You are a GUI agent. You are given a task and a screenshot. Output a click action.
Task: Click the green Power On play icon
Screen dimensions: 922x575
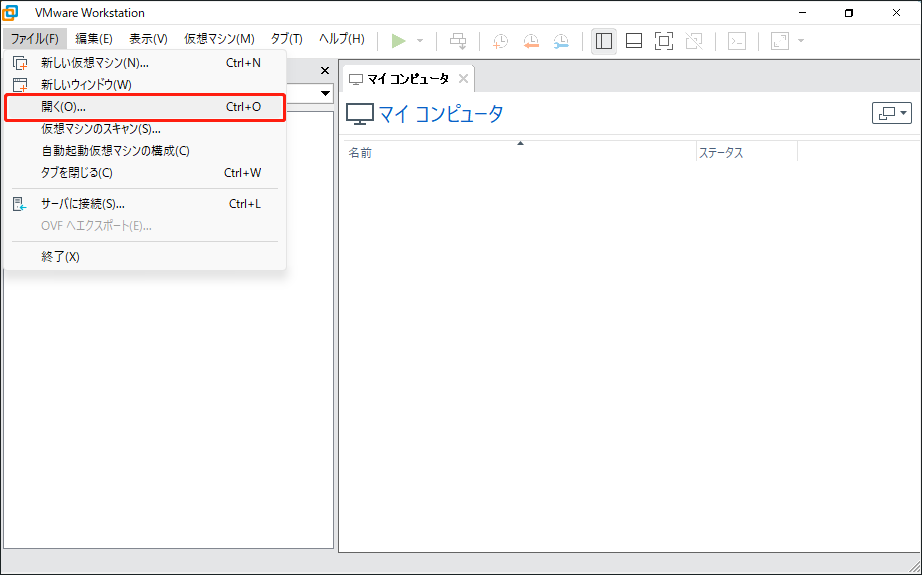tap(399, 41)
